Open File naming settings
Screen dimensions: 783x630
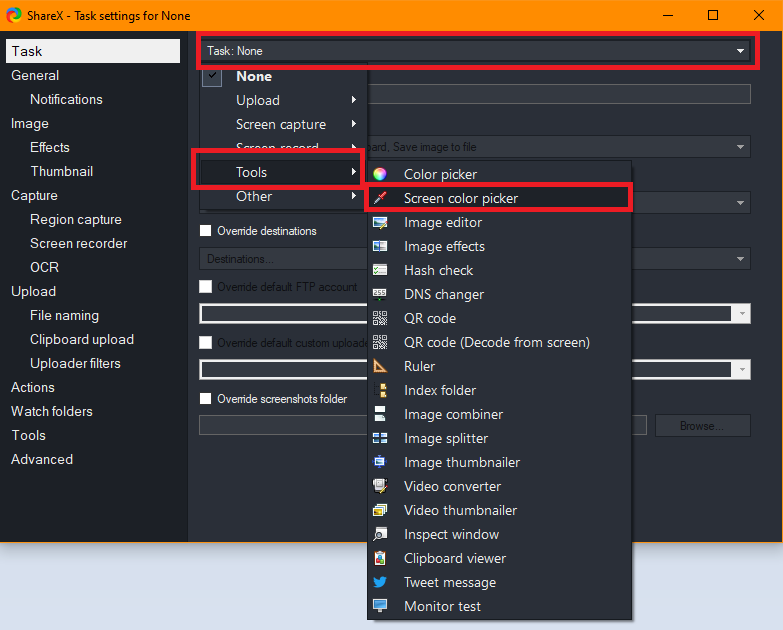pyautogui.click(x=64, y=315)
